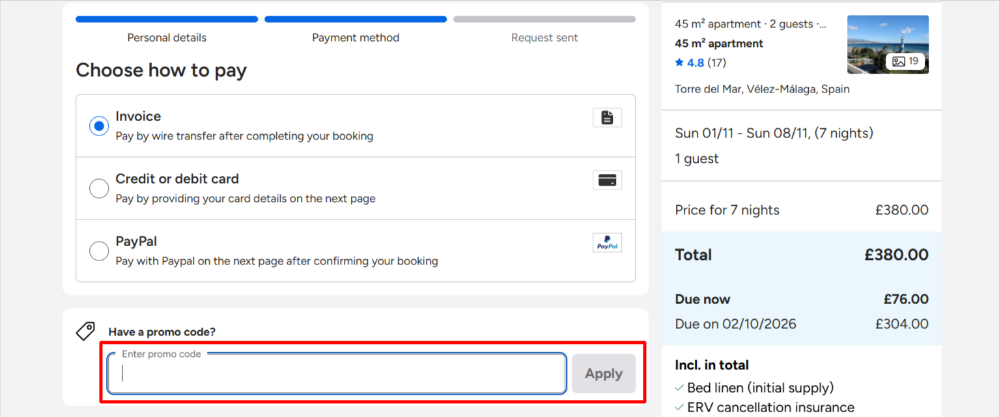The image size is (999, 417).
Task: Click Pay by providing your card details description
Action: (x=245, y=199)
